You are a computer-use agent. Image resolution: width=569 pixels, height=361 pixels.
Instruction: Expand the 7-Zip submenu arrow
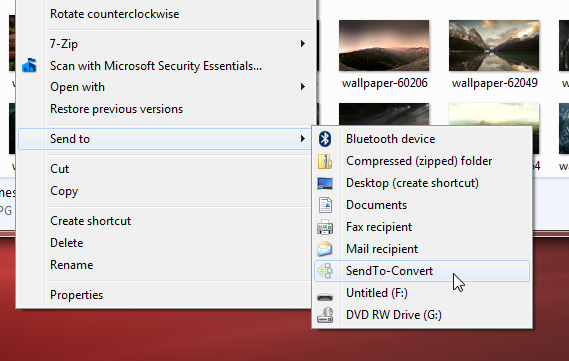point(302,44)
